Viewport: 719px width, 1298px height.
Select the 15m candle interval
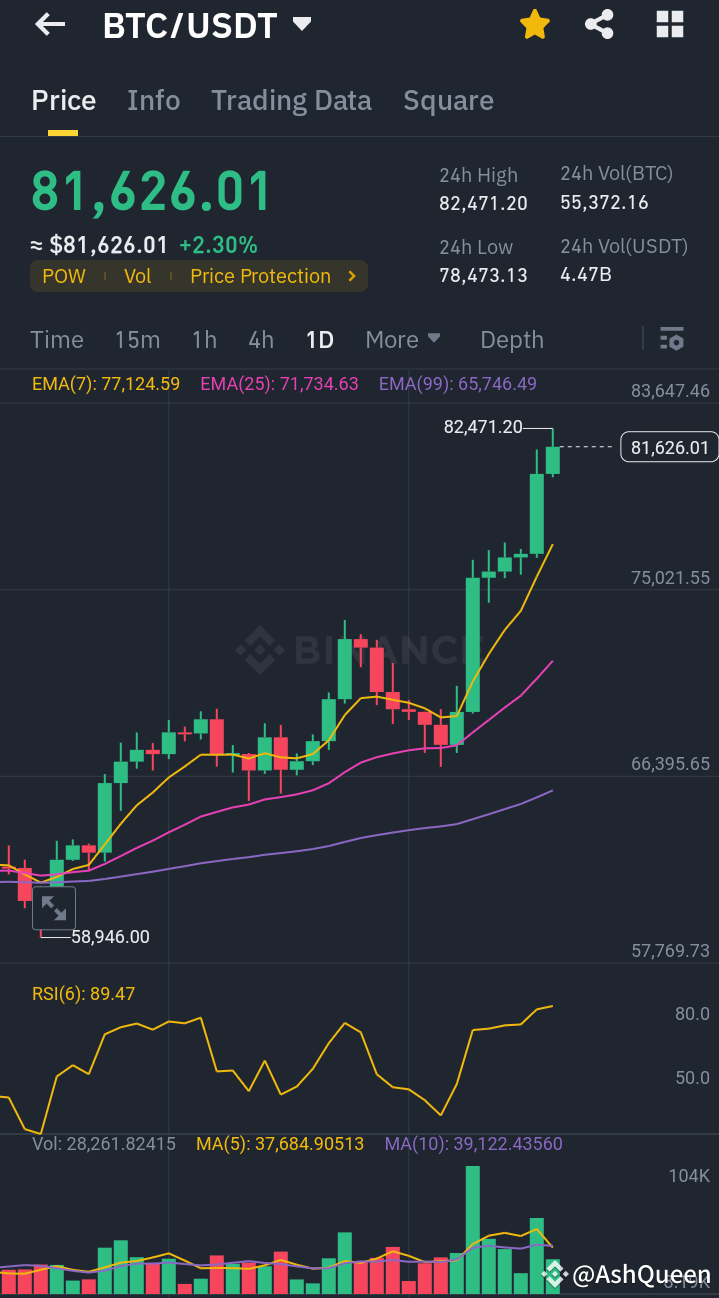(137, 340)
